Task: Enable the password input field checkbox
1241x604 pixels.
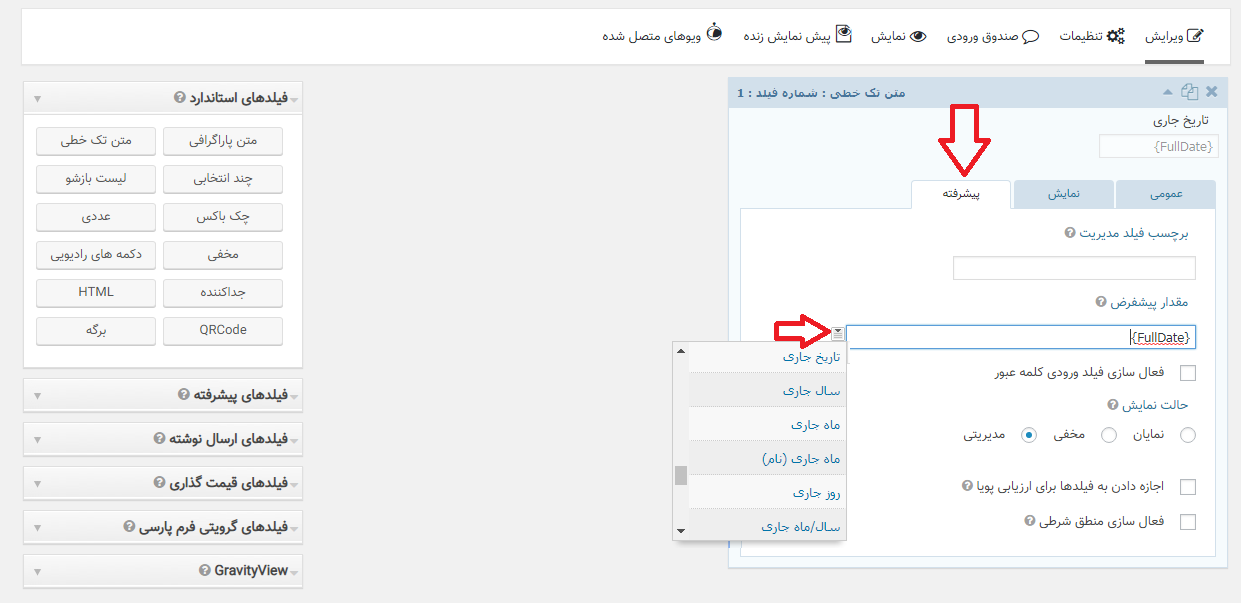Action: [x=1189, y=373]
